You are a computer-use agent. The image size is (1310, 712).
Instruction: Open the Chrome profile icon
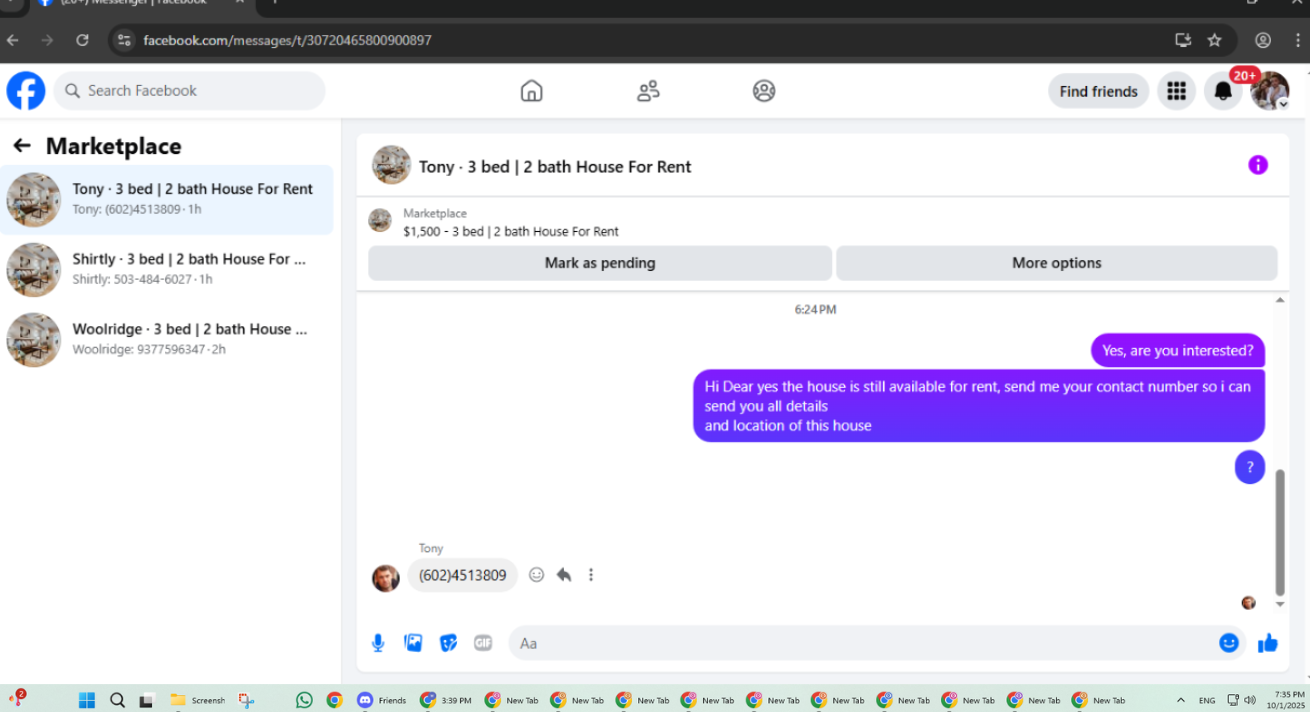(x=1263, y=40)
